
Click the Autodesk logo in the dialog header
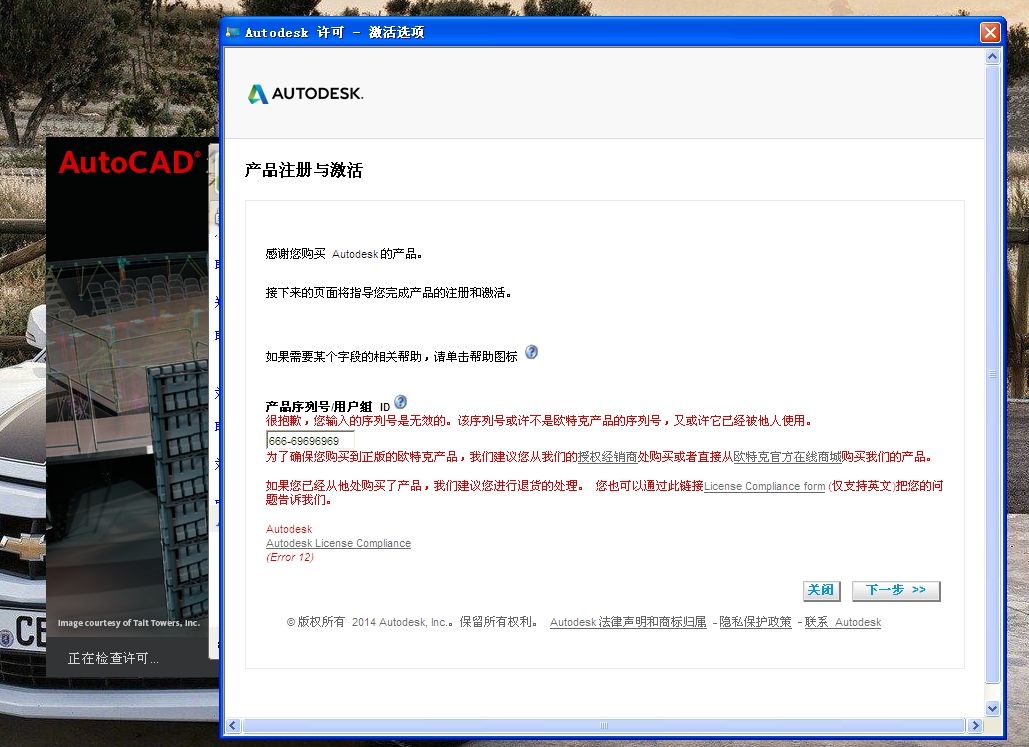click(x=305, y=94)
